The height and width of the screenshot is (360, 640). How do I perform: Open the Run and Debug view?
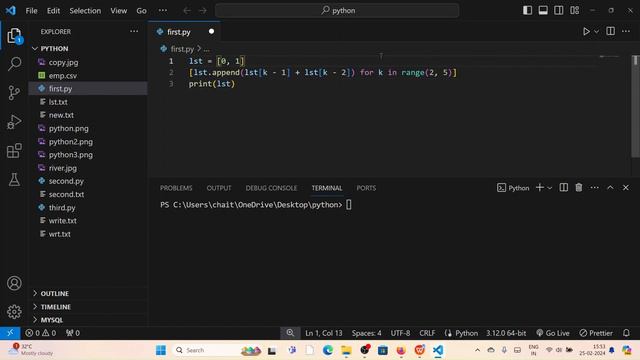pos(14,122)
